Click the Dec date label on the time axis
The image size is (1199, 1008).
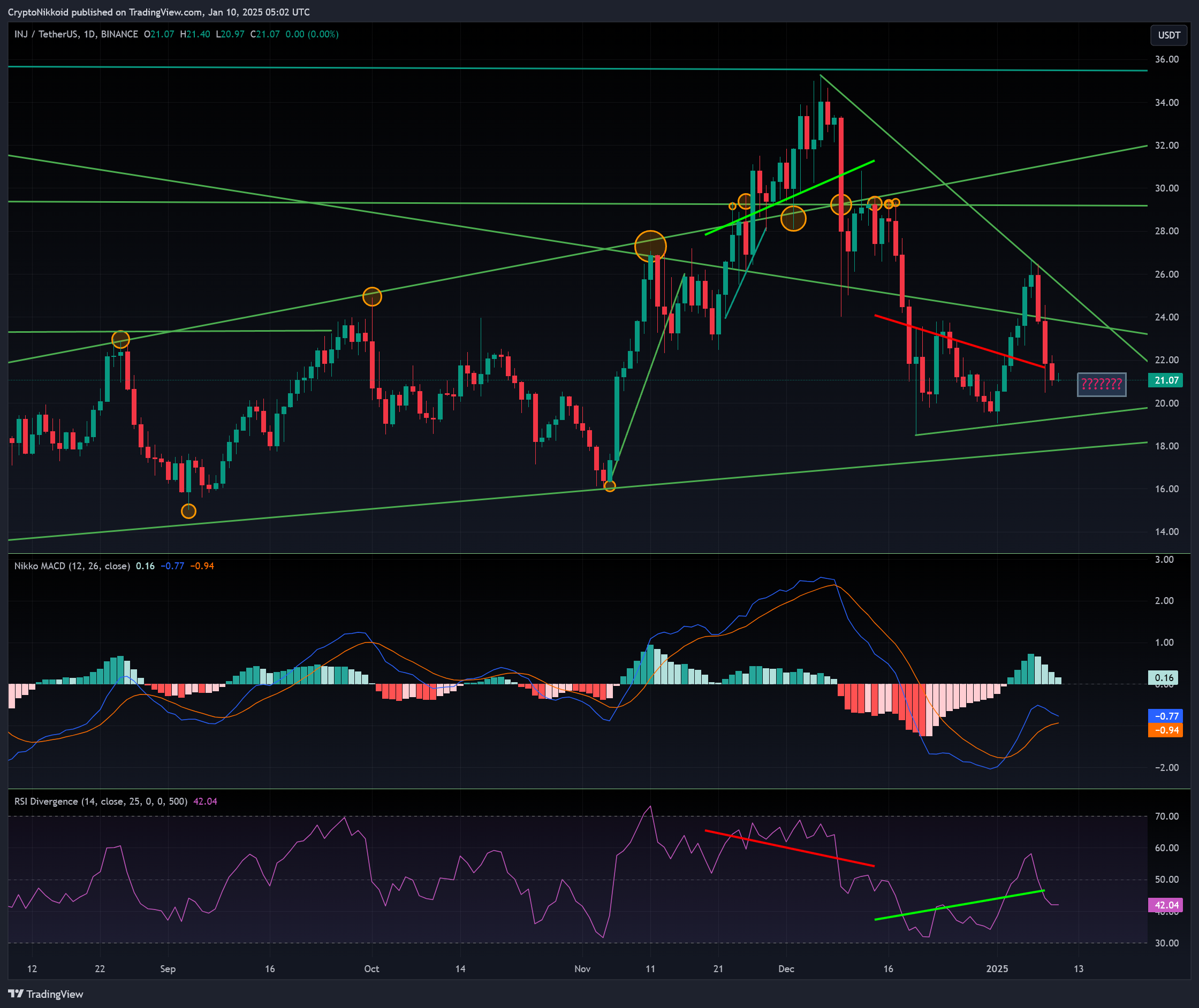tap(786, 968)
